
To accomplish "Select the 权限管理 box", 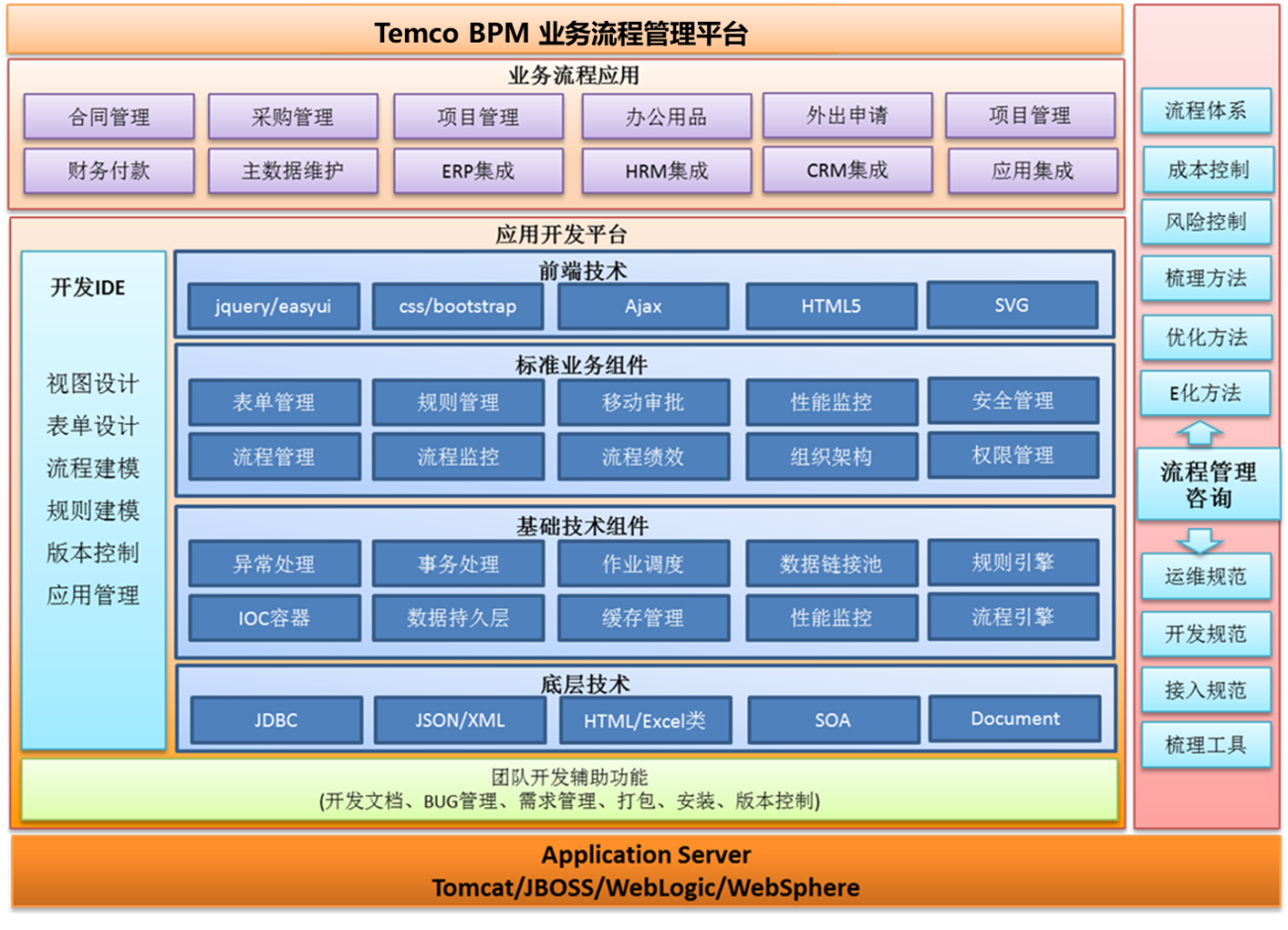I will (1012, 455).
